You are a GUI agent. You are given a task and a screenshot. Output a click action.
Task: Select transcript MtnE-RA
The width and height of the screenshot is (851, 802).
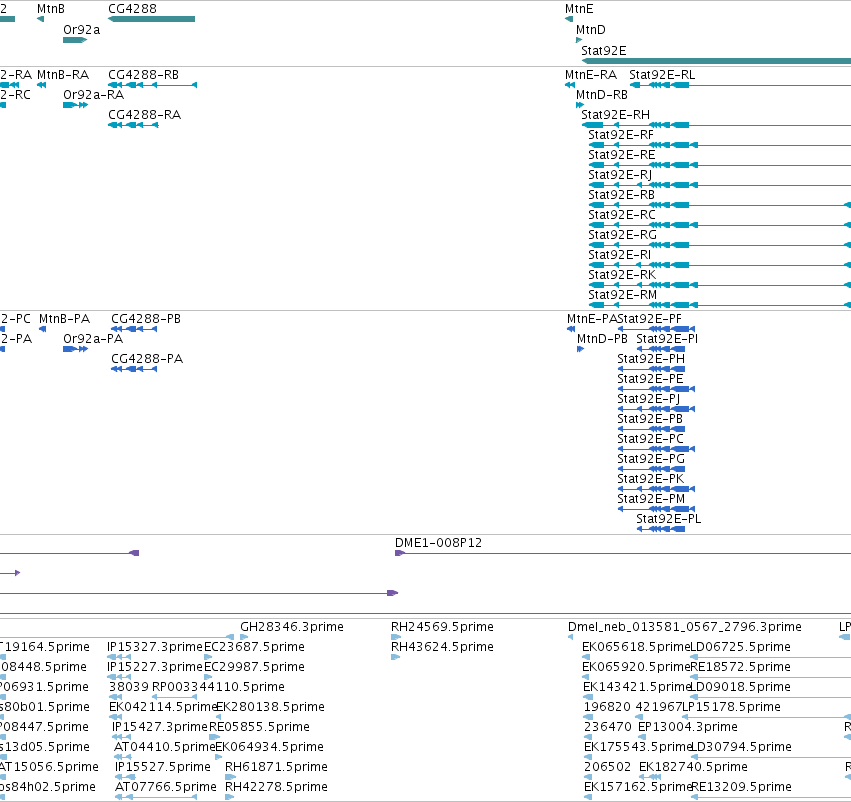pyautogui.click(x=590, y=74)
